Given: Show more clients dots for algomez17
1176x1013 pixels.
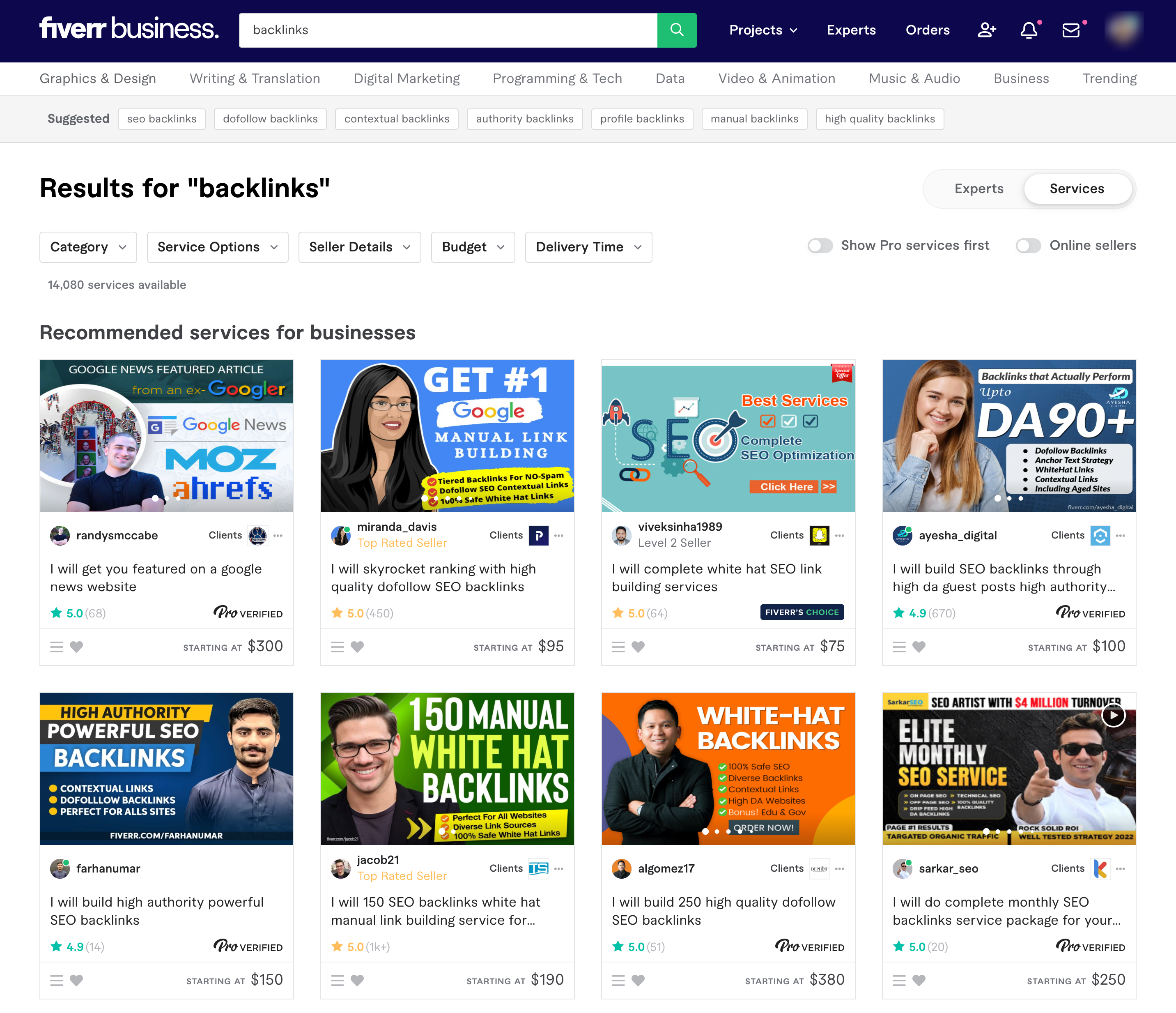Looking at the screenshot, I should pyautogui.click(x=839, y=869).
